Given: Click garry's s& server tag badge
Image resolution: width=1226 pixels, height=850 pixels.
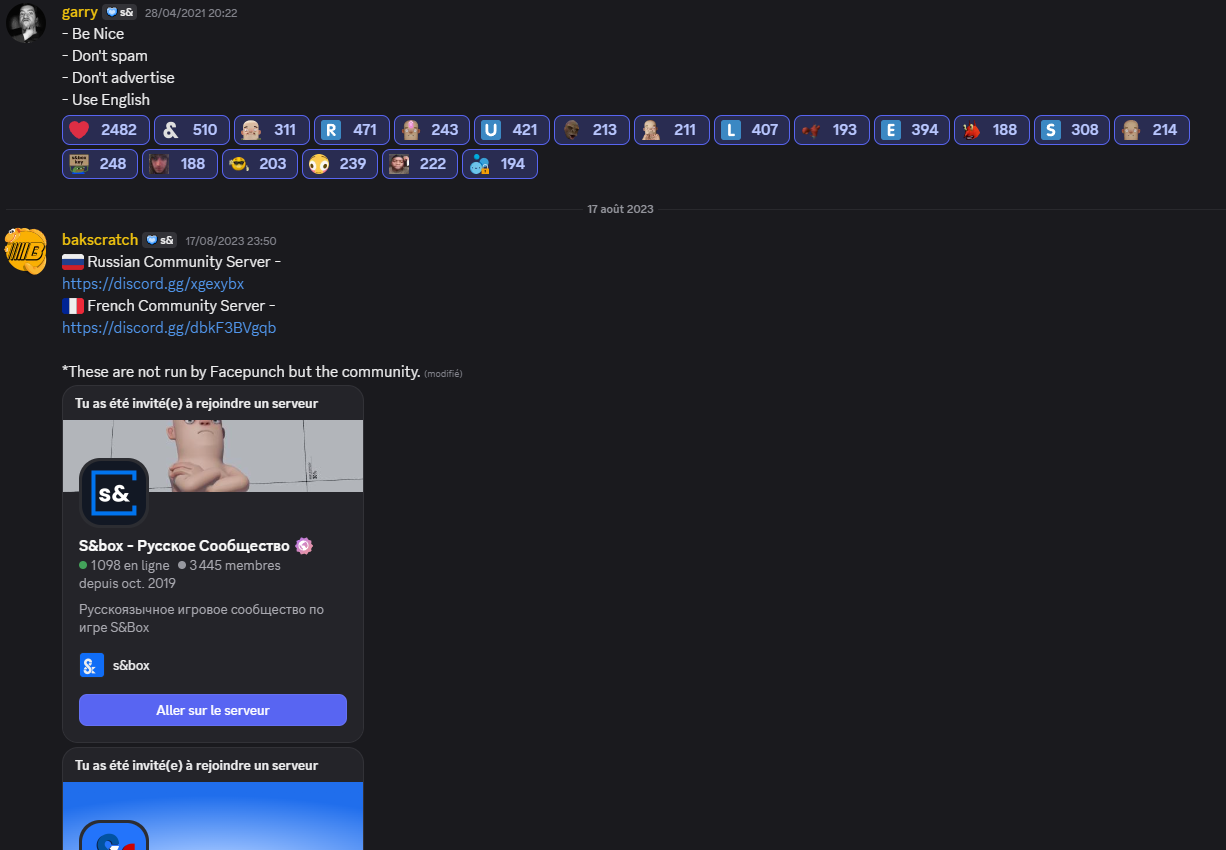Looking at the screenshot, I should pos(120,13).
